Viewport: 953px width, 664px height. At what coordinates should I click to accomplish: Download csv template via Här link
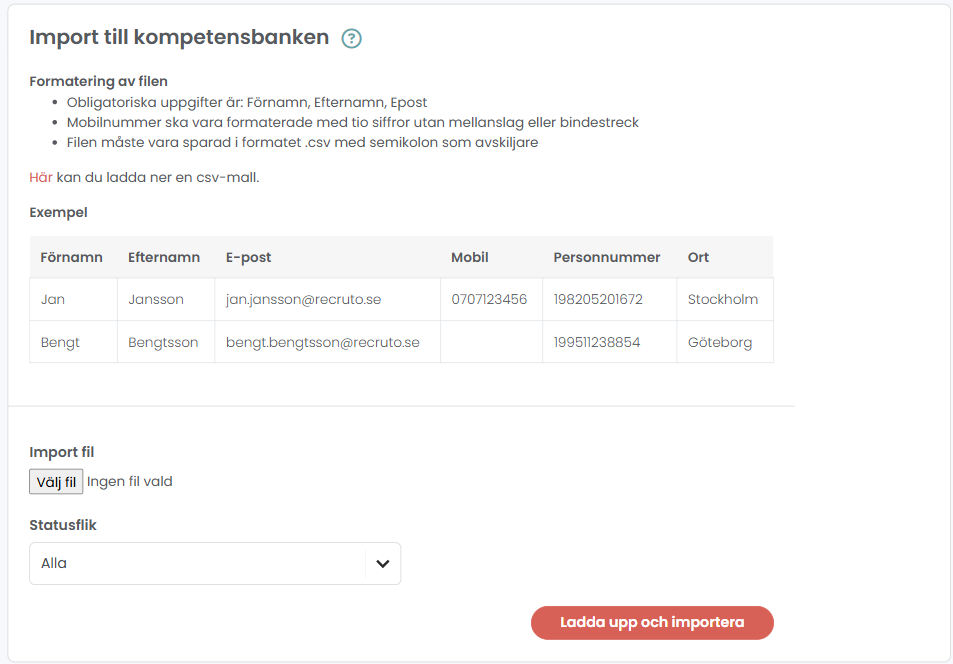click(41, 178)
